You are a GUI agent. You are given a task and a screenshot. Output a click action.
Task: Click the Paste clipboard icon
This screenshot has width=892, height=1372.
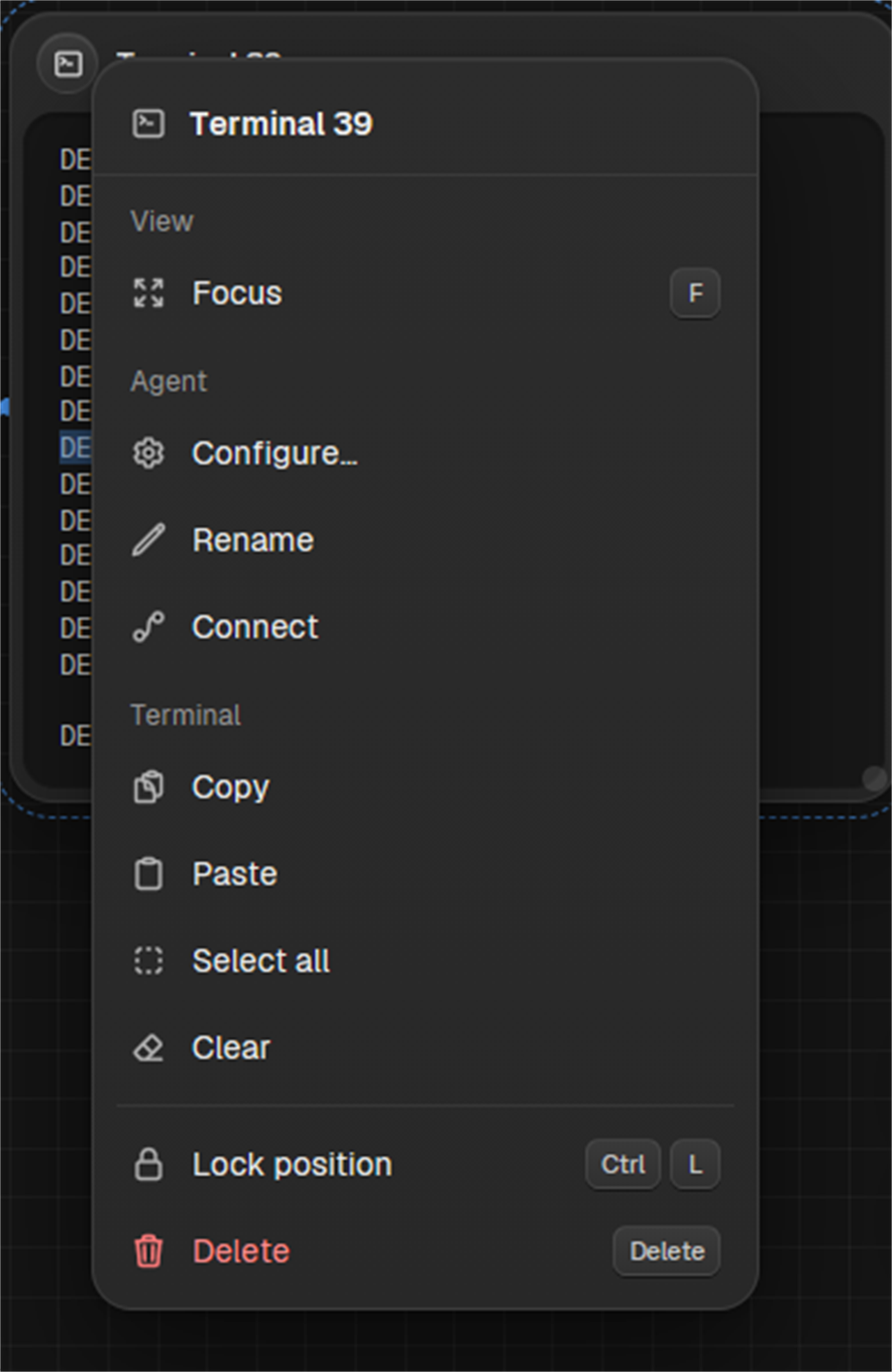[x=149, y=874]
